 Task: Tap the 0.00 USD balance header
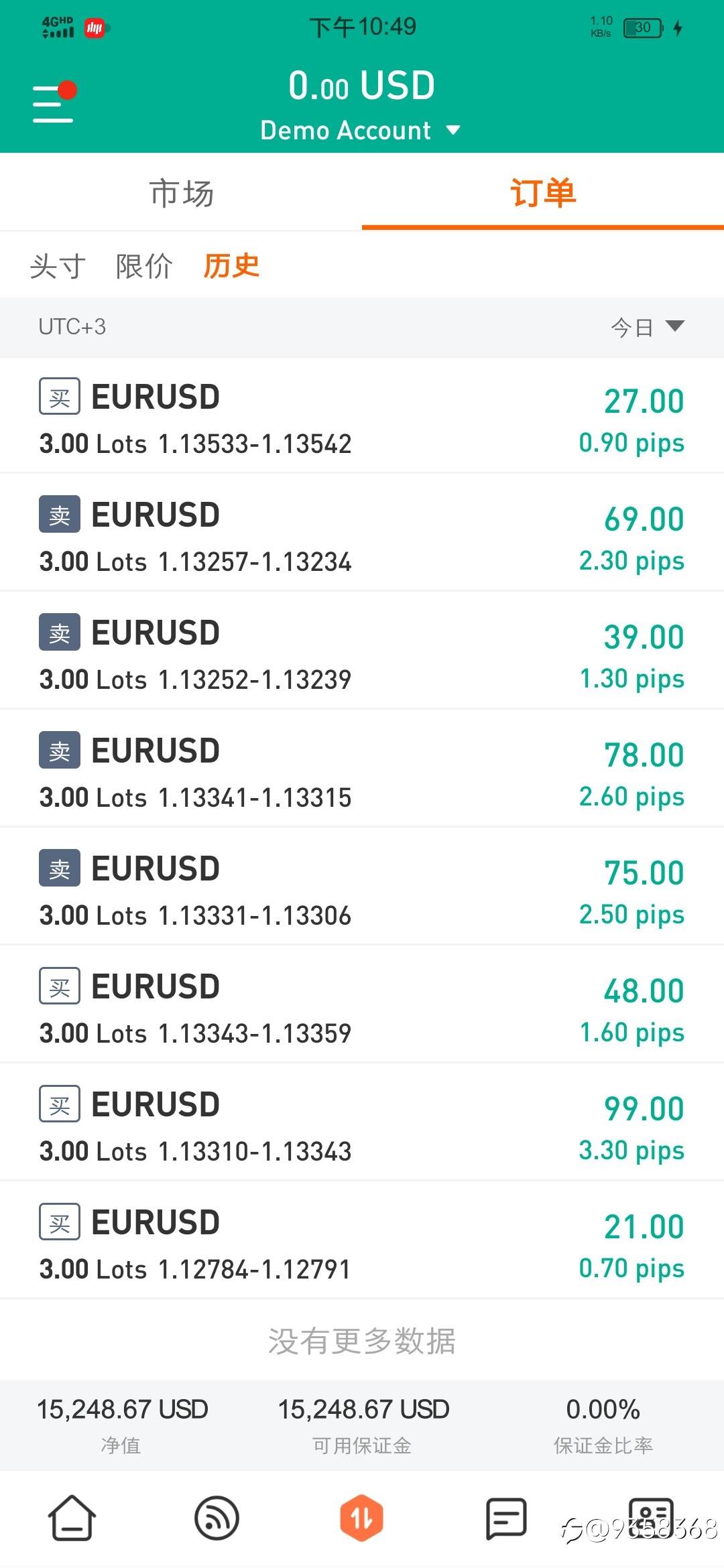click(362, 86)
